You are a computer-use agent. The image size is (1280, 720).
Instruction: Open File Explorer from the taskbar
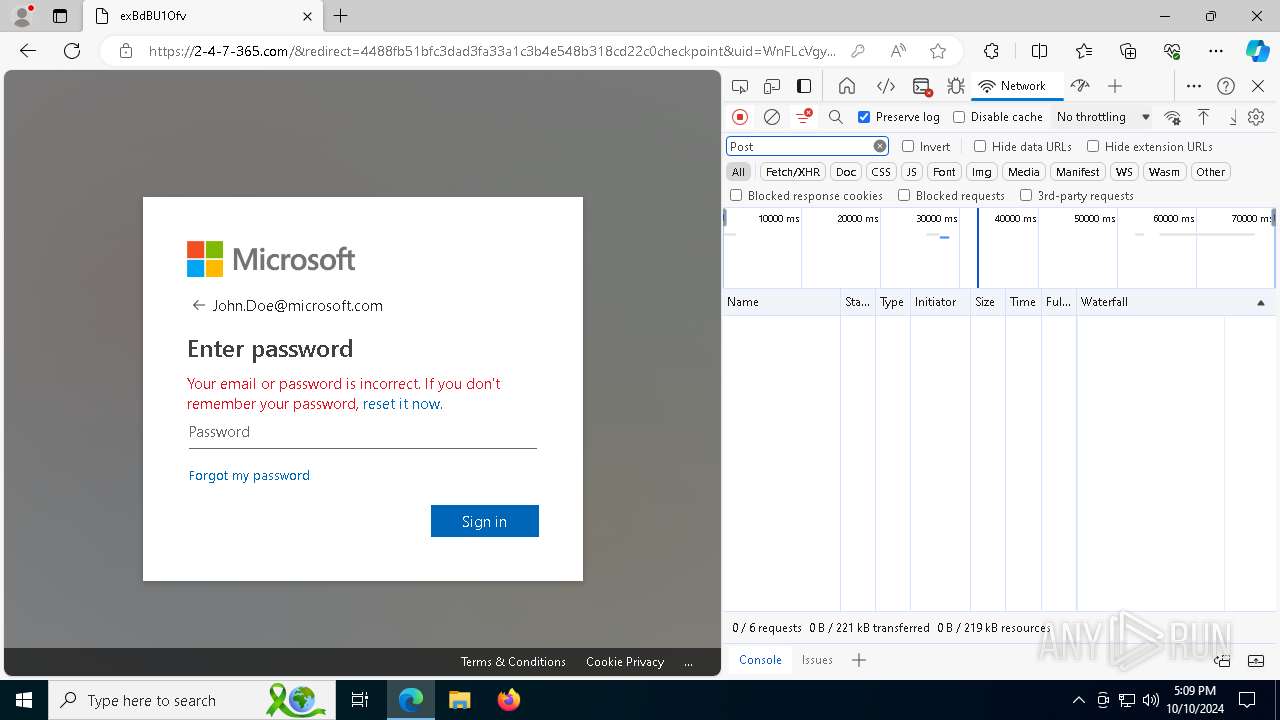pyautogui.click(x=459, y=700)
